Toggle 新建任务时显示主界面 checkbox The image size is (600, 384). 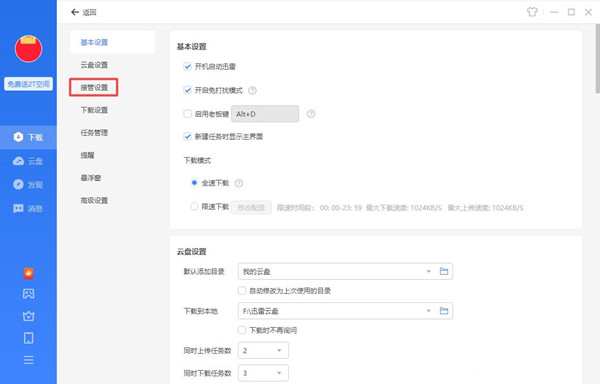(x=188, y=137)
